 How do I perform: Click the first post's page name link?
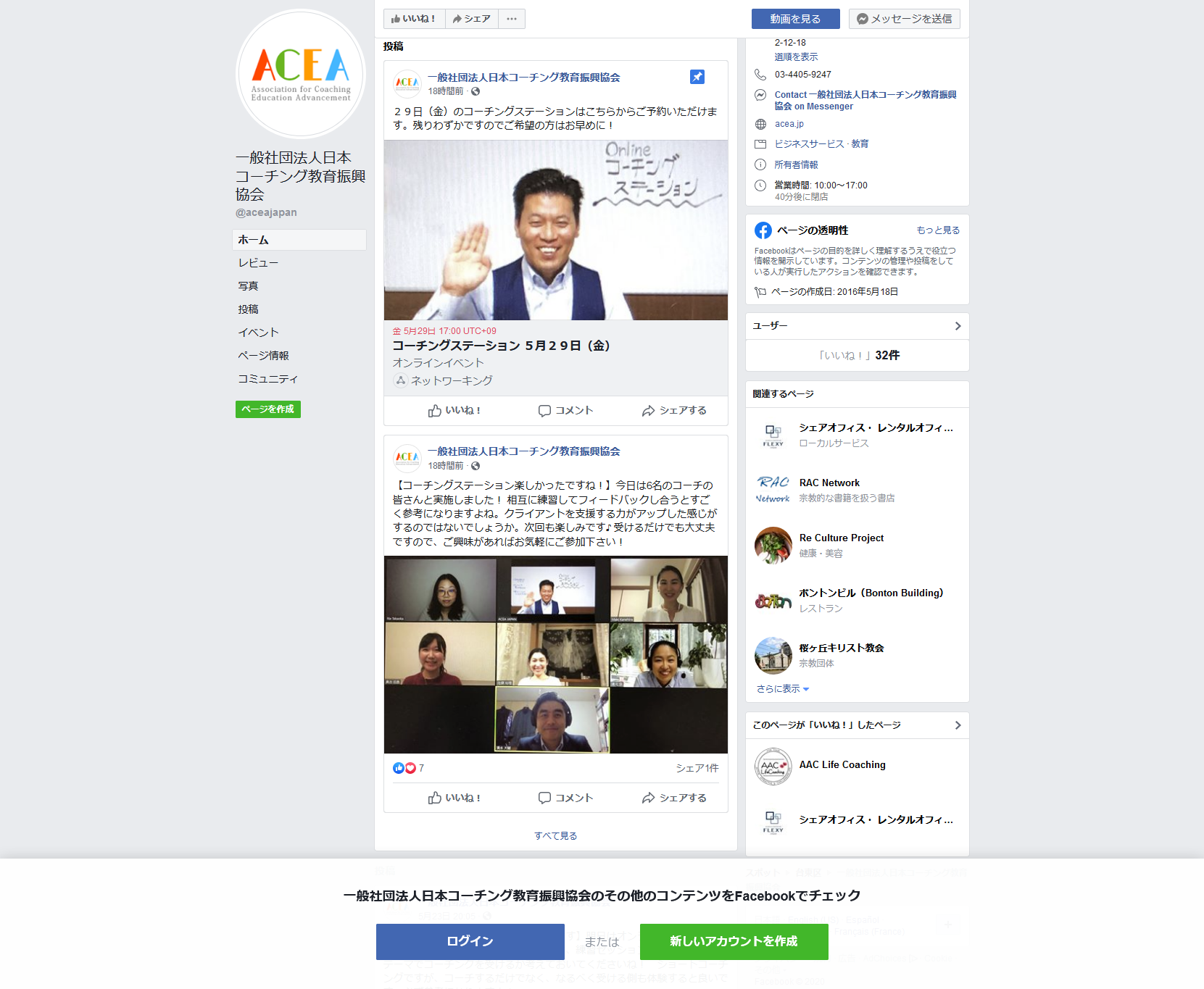coord(524,78)
